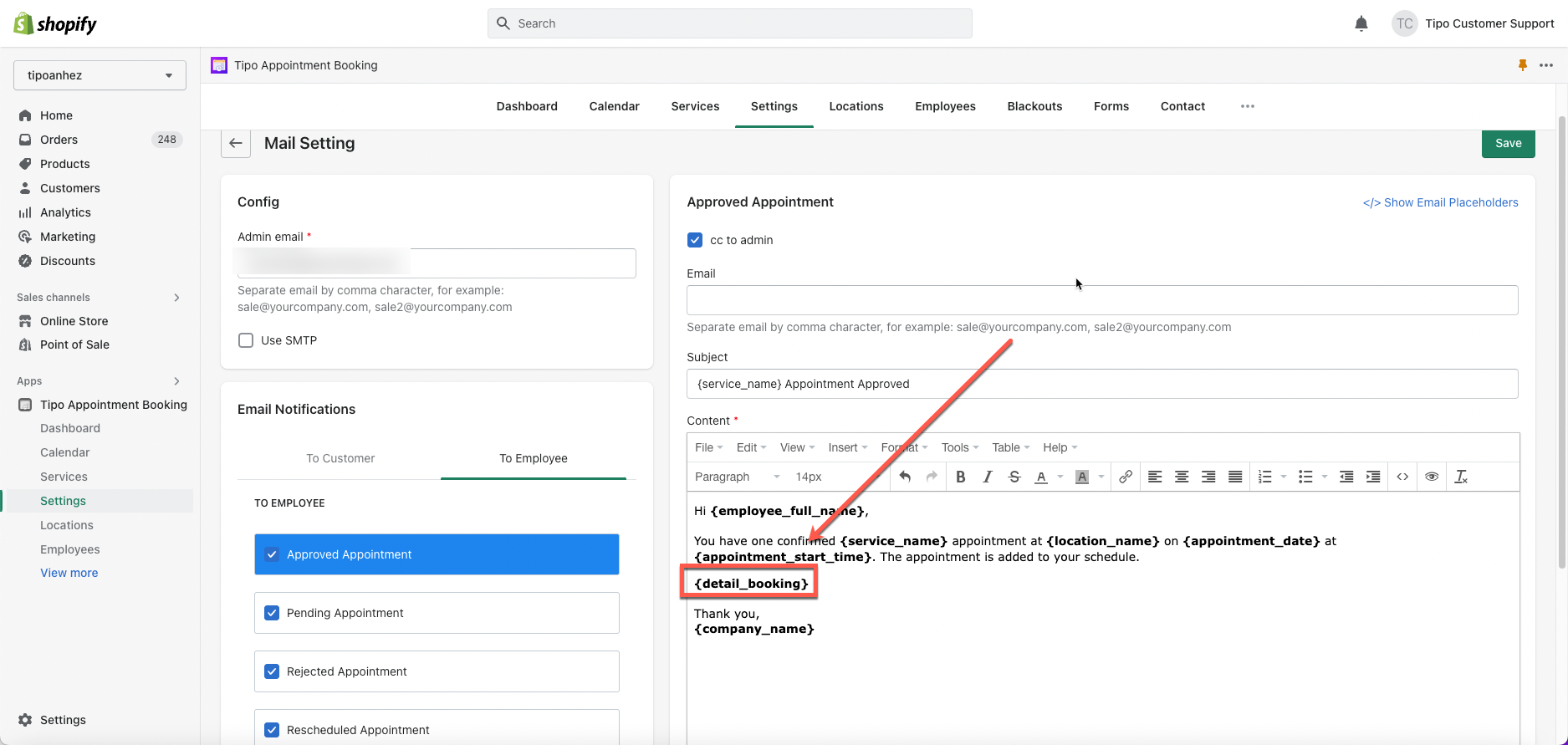Toggle bold formatting in the editor
1568x745 pixels.
click(x=961, y=477)
